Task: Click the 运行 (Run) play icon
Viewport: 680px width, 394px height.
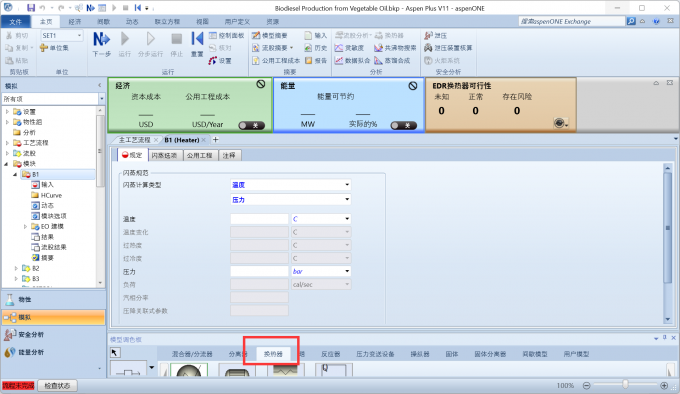Action: [125, 39]
